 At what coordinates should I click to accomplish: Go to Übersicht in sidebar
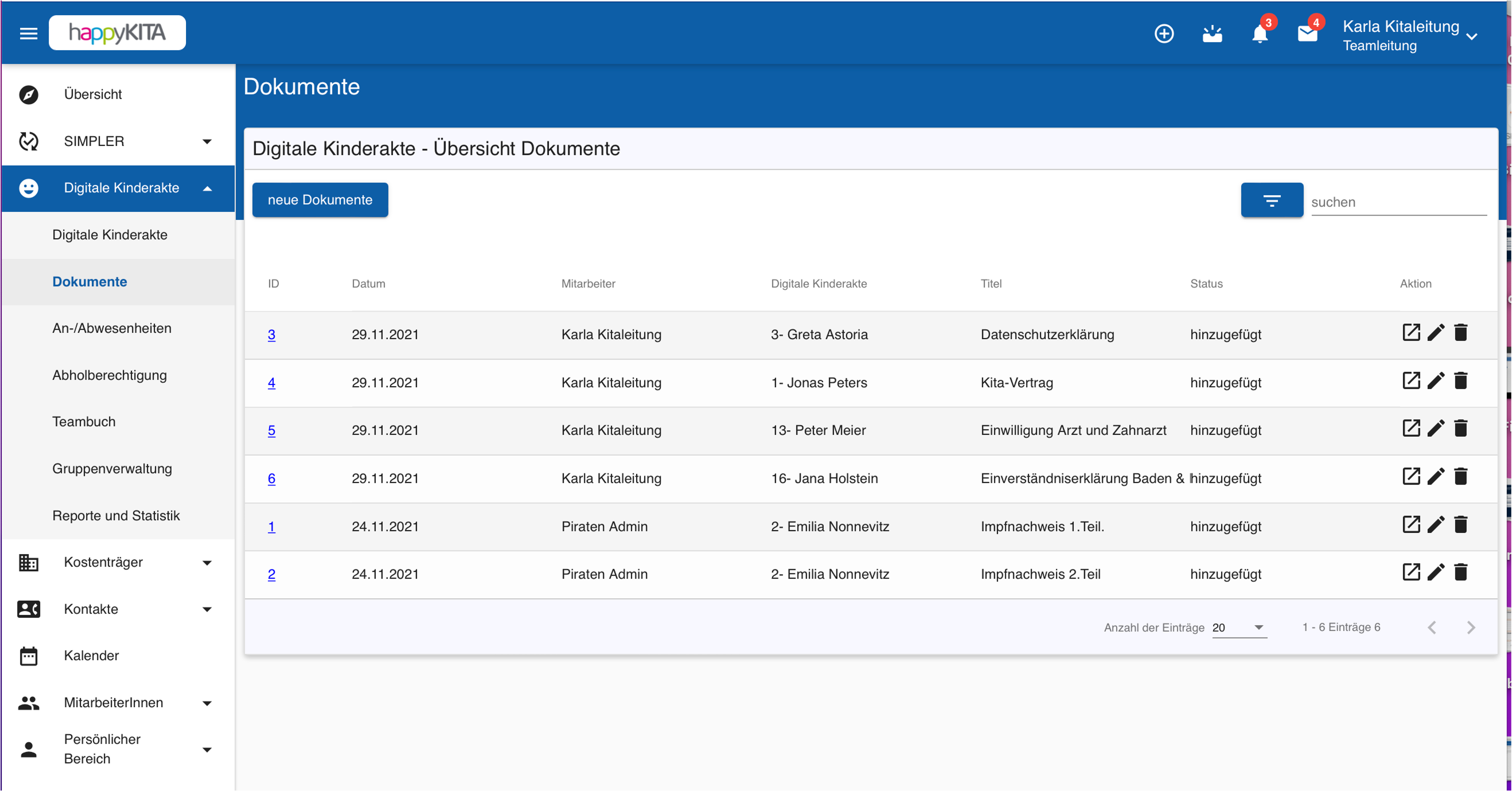pyautogui.click(x=118, y=94)
